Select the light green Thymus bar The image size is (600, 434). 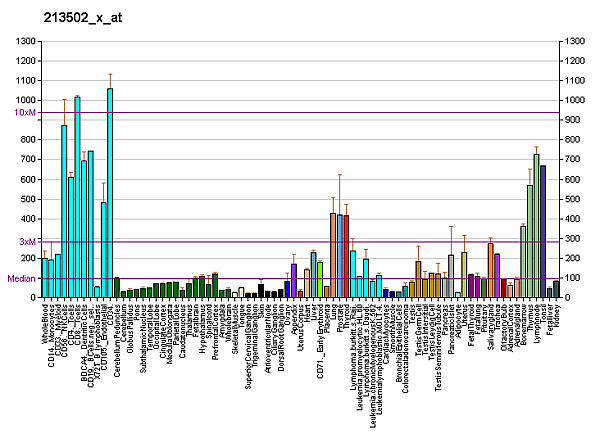(530, 241)
